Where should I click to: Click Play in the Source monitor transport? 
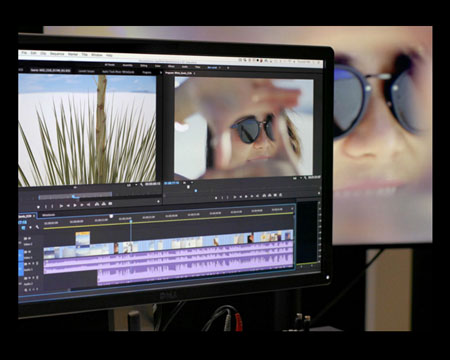[x=75, y=205]
